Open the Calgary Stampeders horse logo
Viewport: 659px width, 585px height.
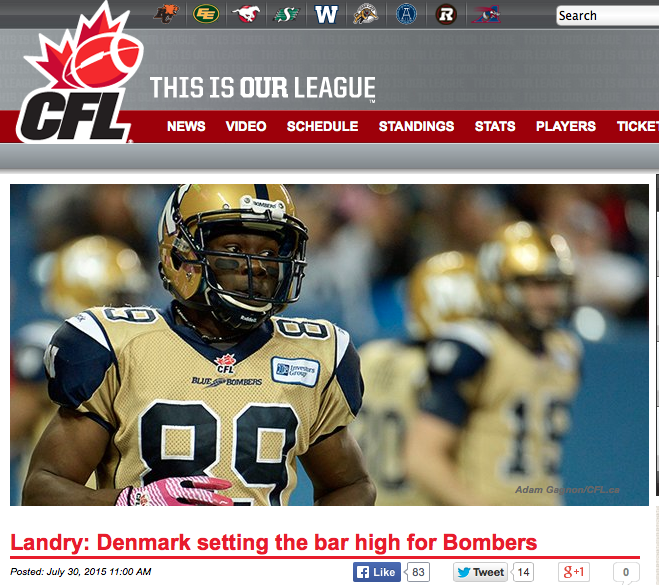tap(246, 14)
